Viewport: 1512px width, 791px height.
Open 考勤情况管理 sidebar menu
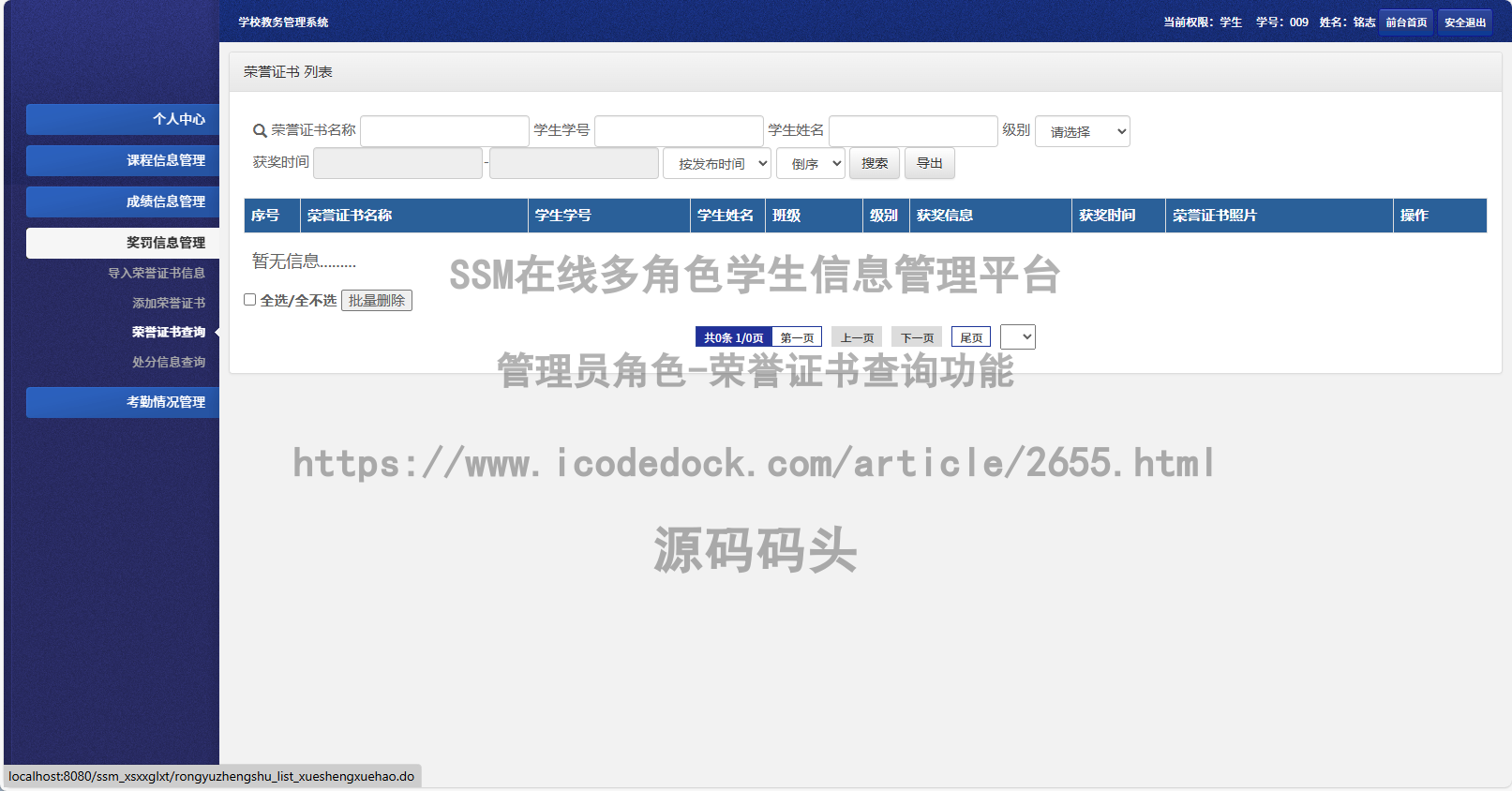click(x=123, y=402)
